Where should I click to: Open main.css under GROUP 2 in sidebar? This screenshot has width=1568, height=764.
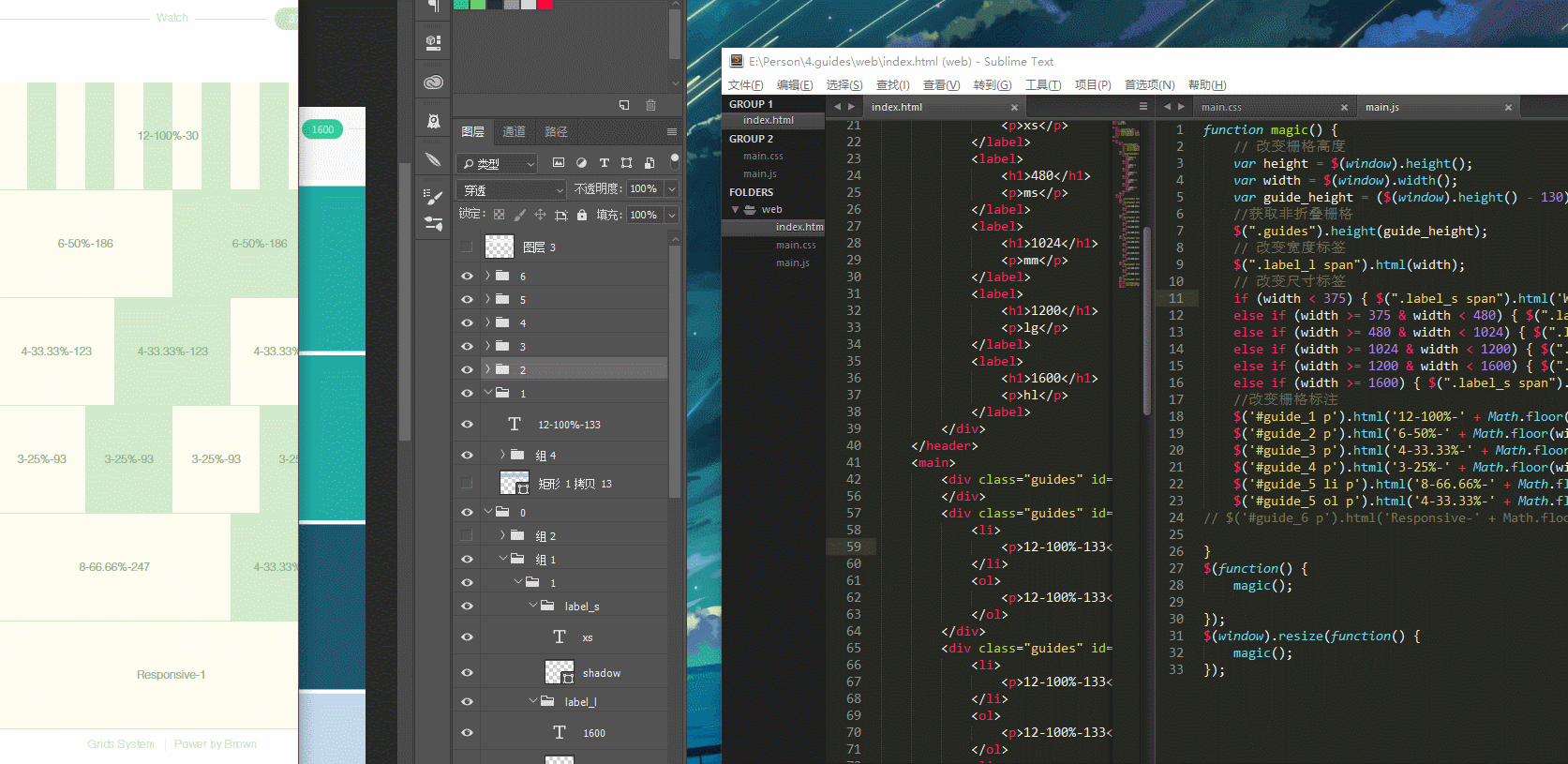[x=763, y=157]
